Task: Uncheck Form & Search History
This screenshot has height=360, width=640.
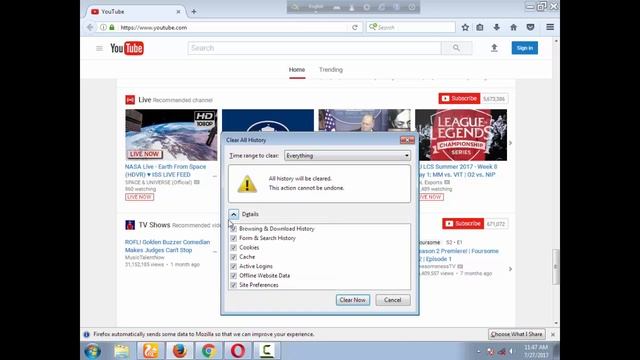Action: tap(233, 238)
